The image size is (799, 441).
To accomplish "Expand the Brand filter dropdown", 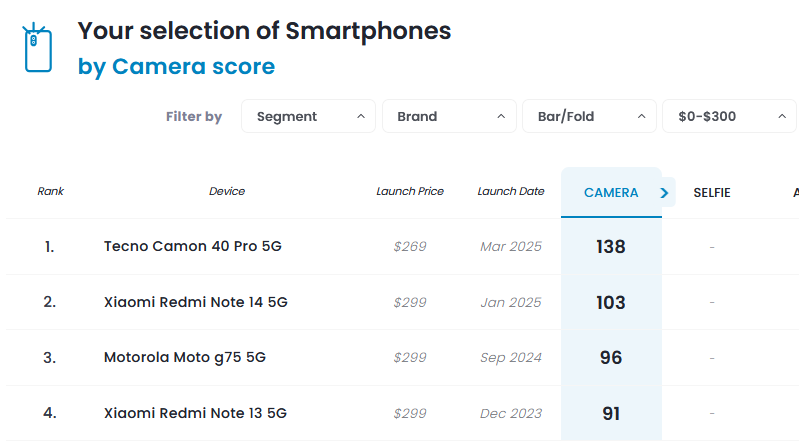I will [x=449, y=116].
